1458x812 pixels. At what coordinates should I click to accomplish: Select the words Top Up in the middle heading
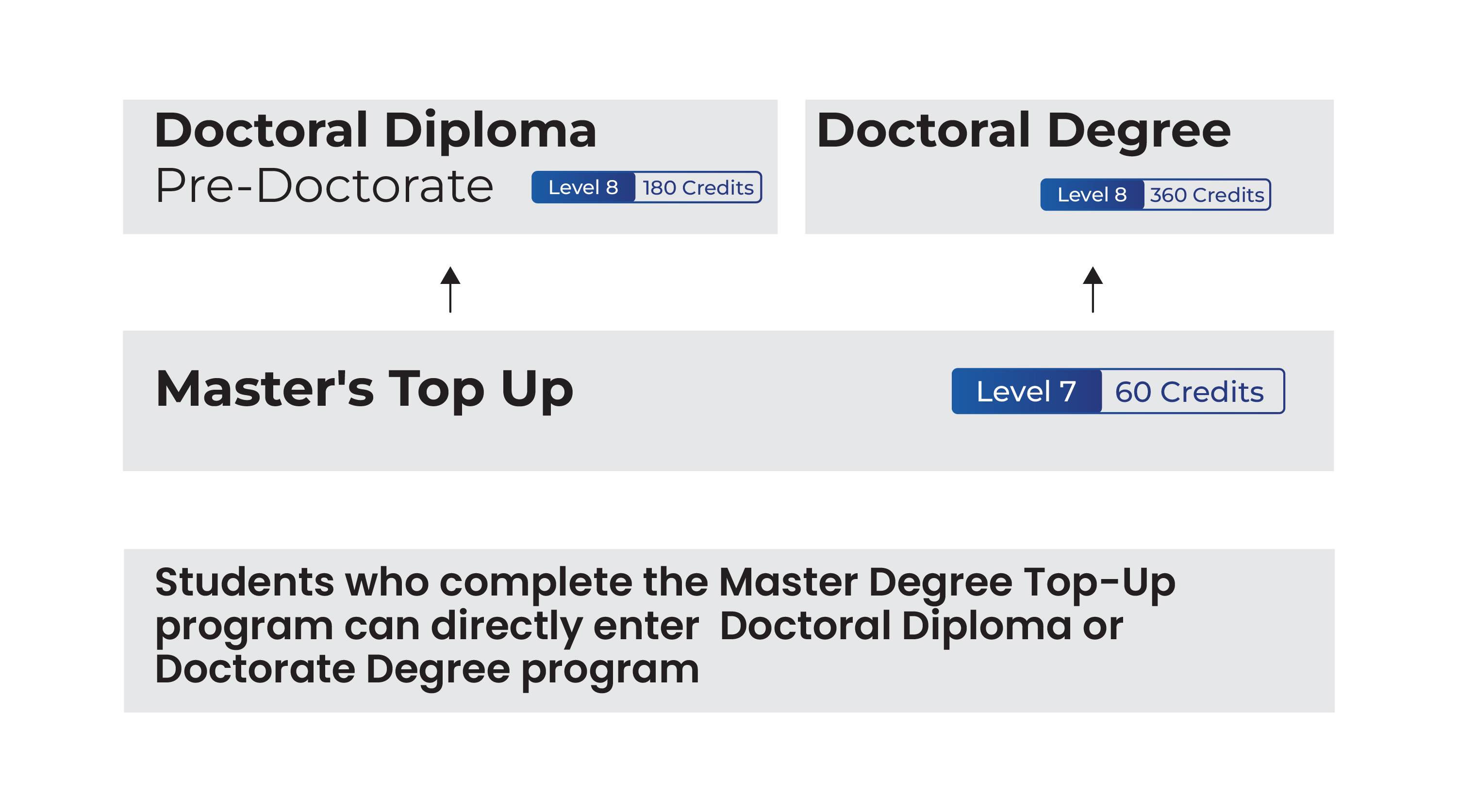pyautogui.click(x=480, y=388)
